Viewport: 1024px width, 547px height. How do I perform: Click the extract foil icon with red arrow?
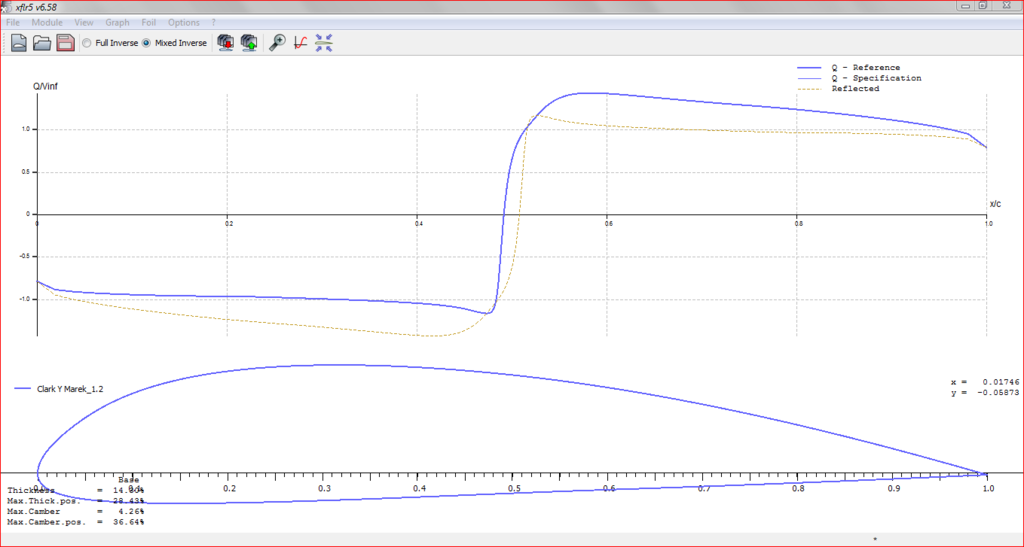click(226, 43)
